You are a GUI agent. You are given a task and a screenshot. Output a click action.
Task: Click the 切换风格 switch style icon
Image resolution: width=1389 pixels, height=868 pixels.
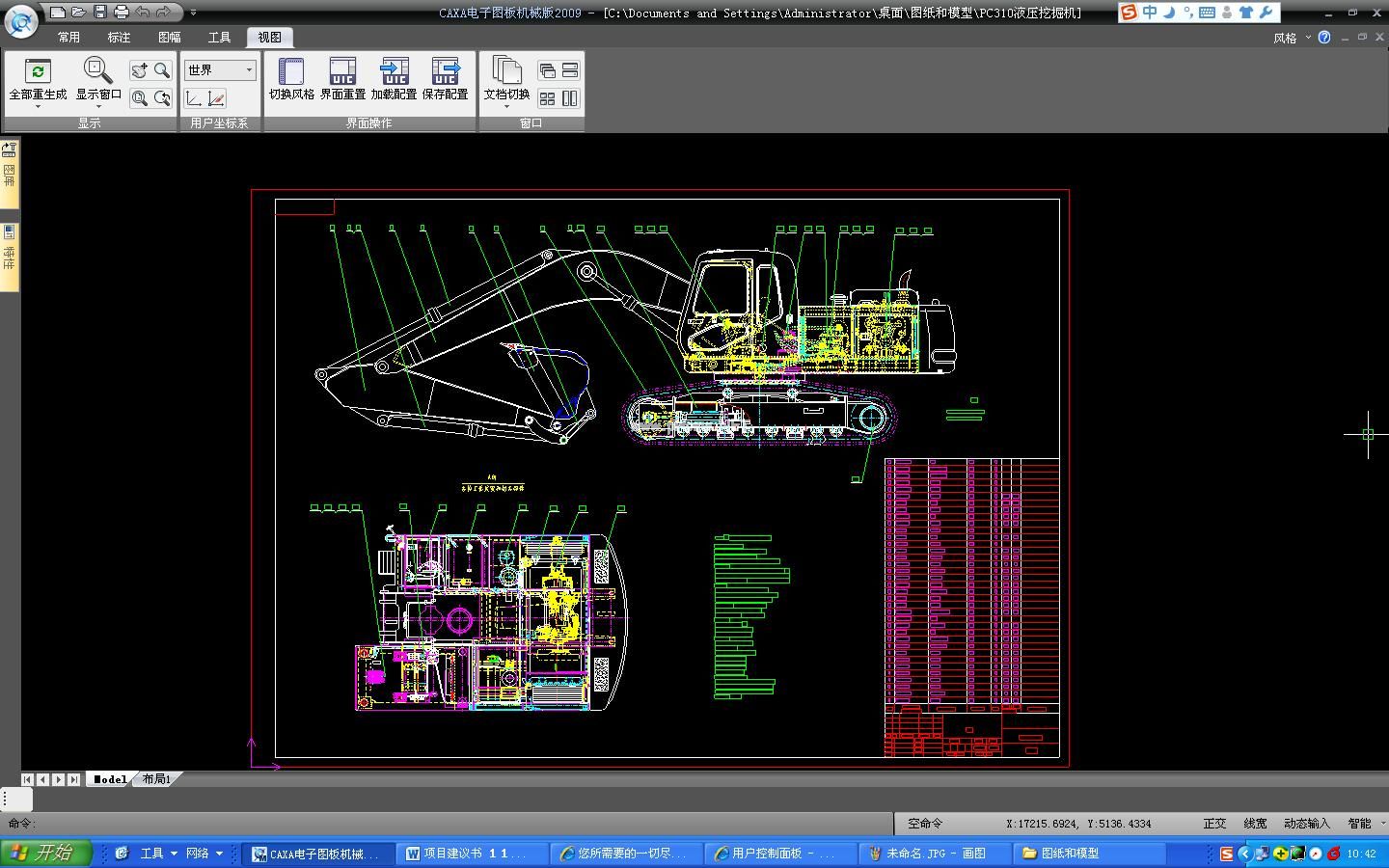290,72
